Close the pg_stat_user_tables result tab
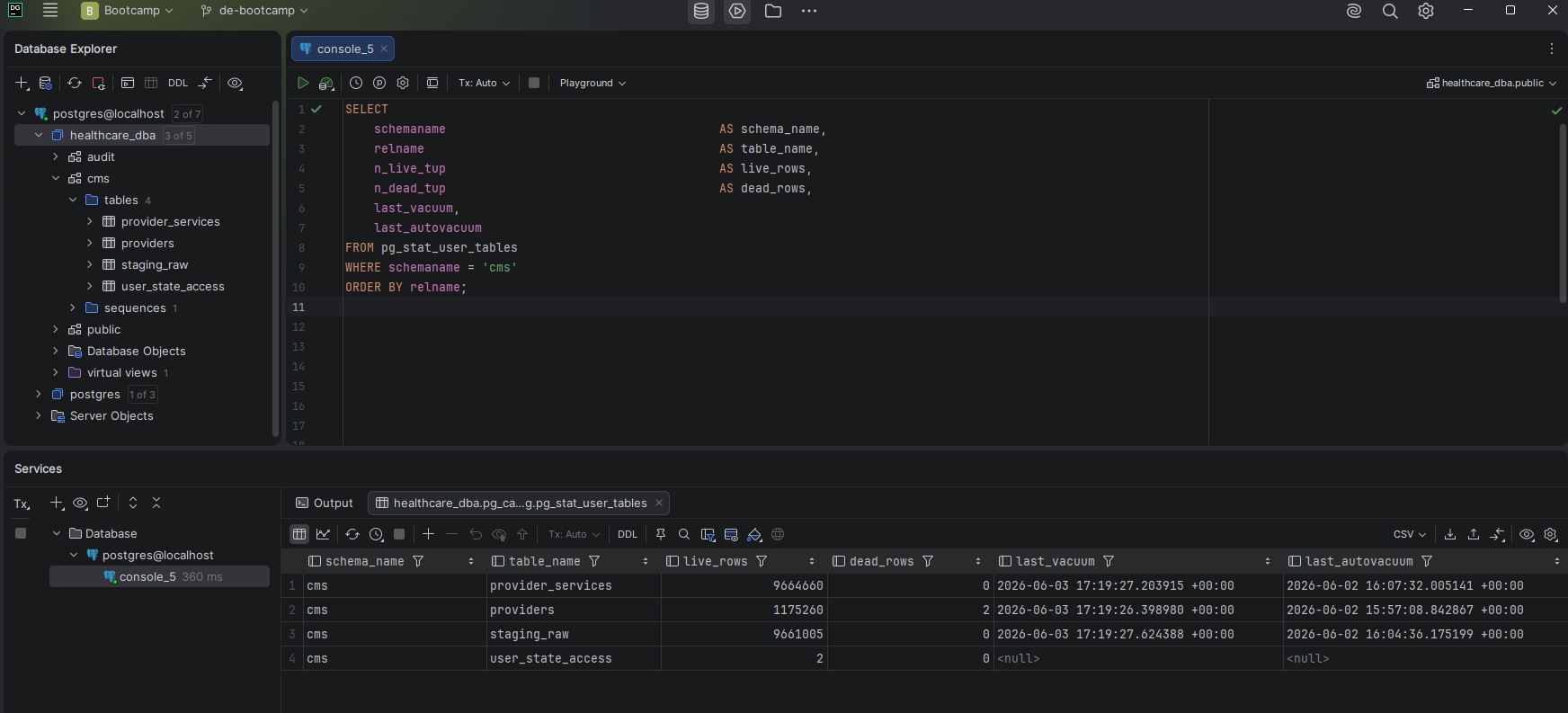Image resolution: width=1568 pixels, height=713 pixels. [659, 503]
